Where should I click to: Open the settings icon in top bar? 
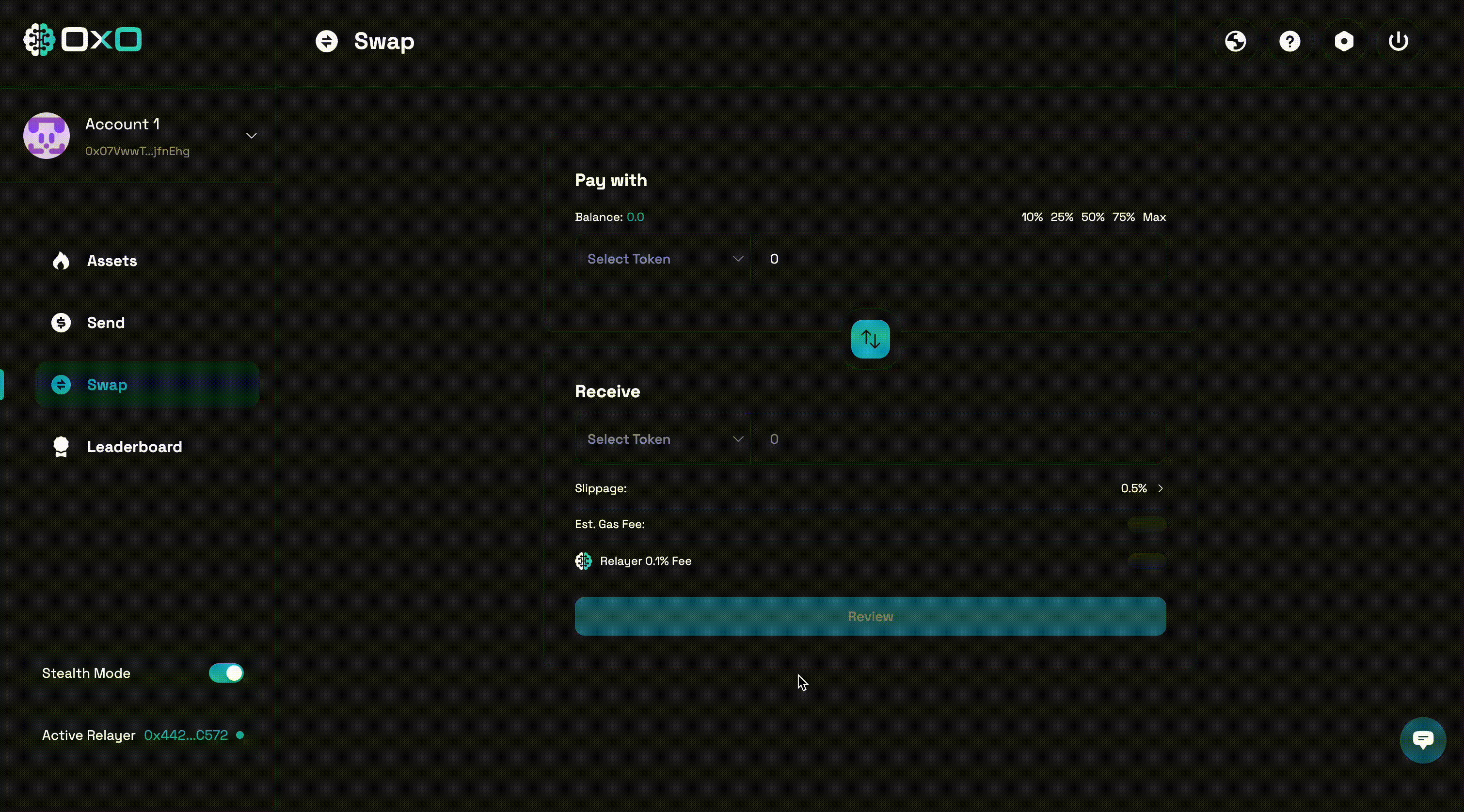point(1344,41)
